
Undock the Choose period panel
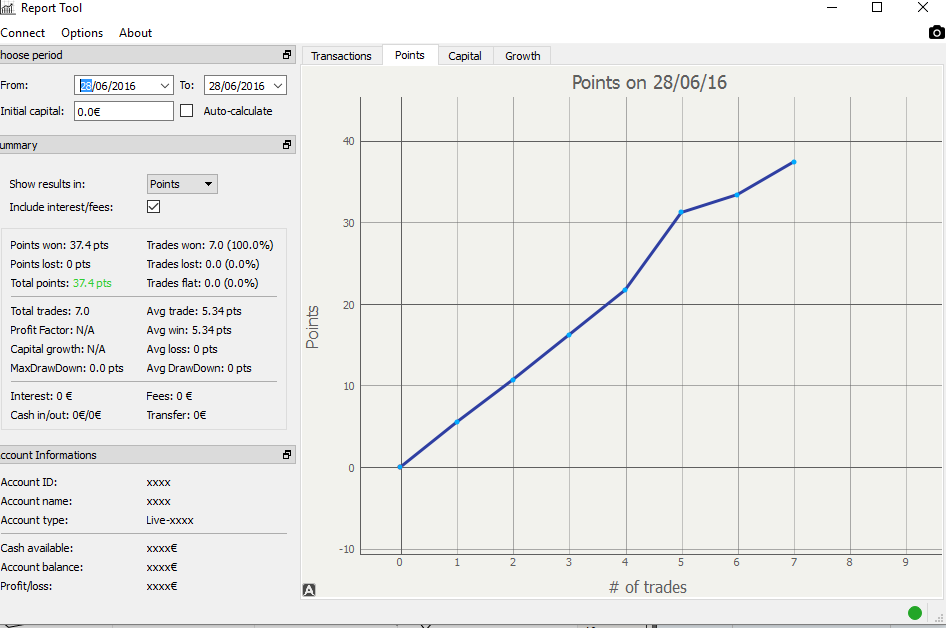[287, 55]
